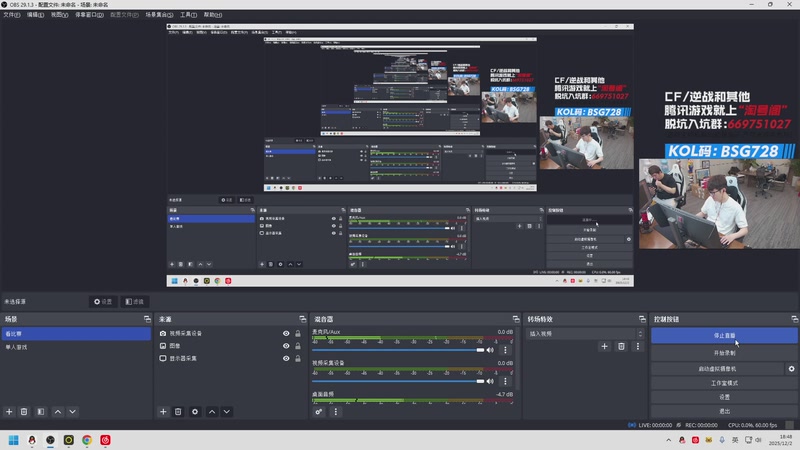Add a new scene with the plus icon in 场景 panel

pos(9,412)
